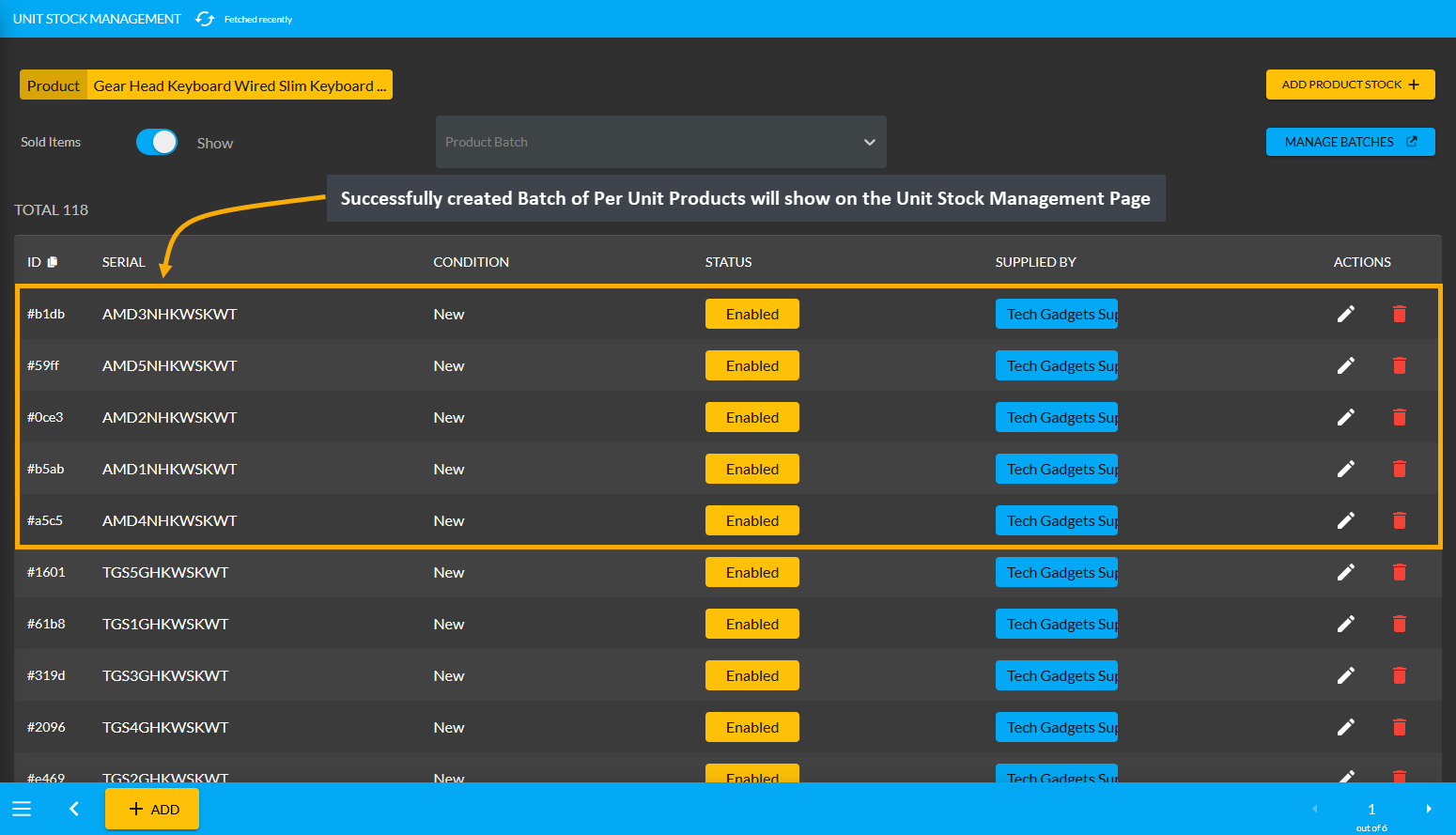The image size is (1456, 835).
Task: Edit row TGS3GHKWSKWT with pencil icon
Action: point(1346,675)
